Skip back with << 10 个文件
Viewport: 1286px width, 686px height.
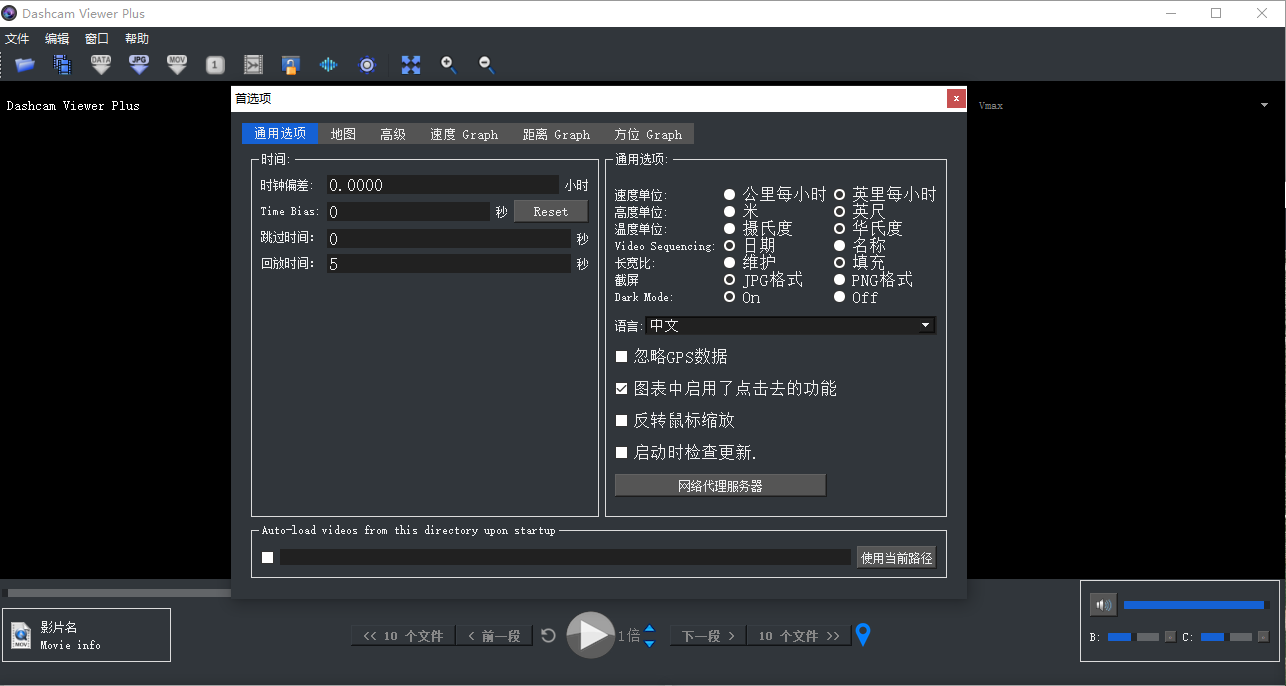[403, 636]
